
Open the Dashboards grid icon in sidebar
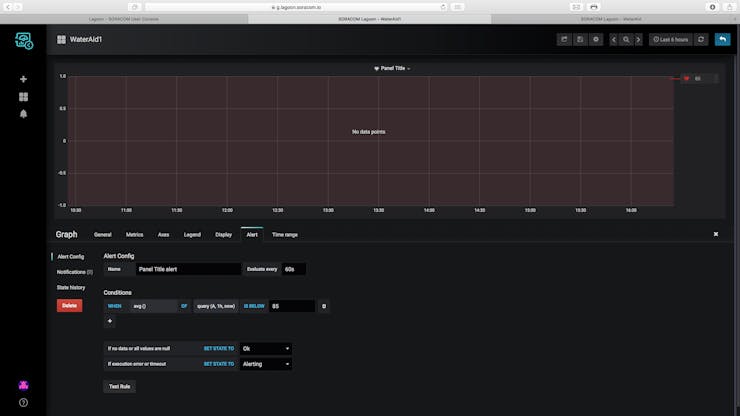point(23,96)
